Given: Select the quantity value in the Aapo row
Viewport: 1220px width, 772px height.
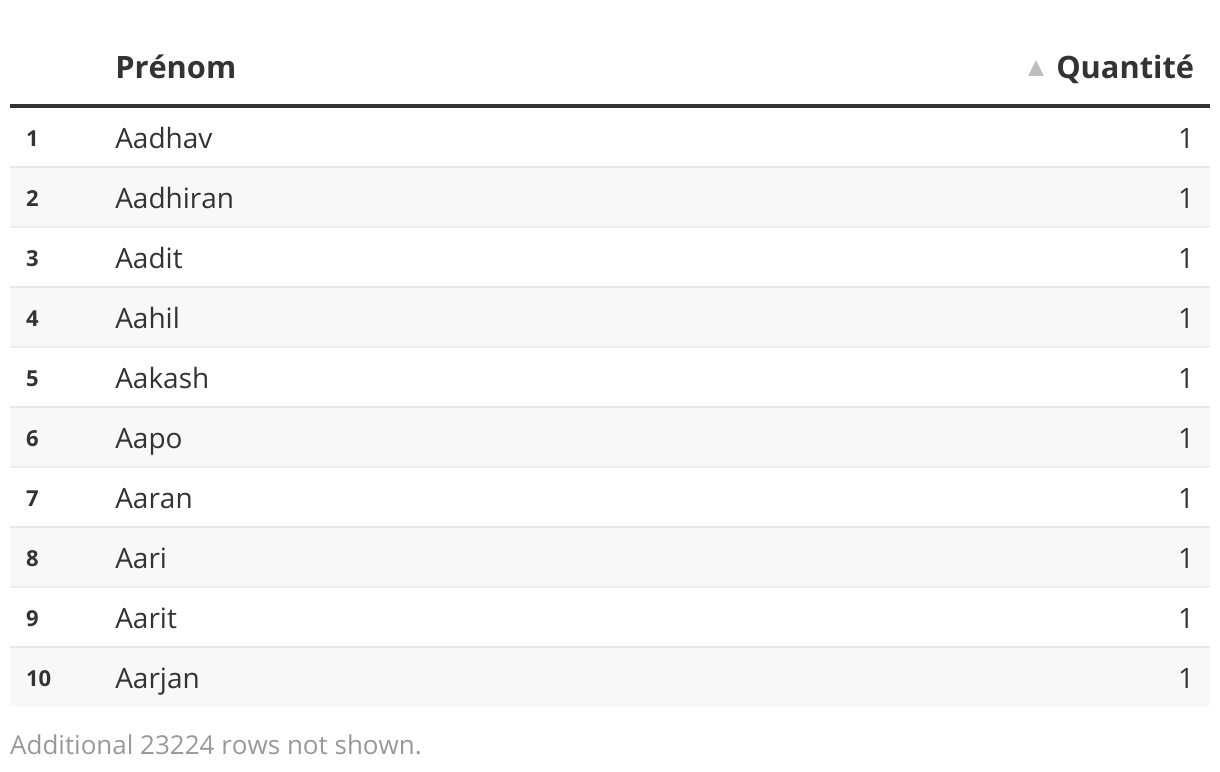Looking at the screenshot, I should click(1185, 438).
